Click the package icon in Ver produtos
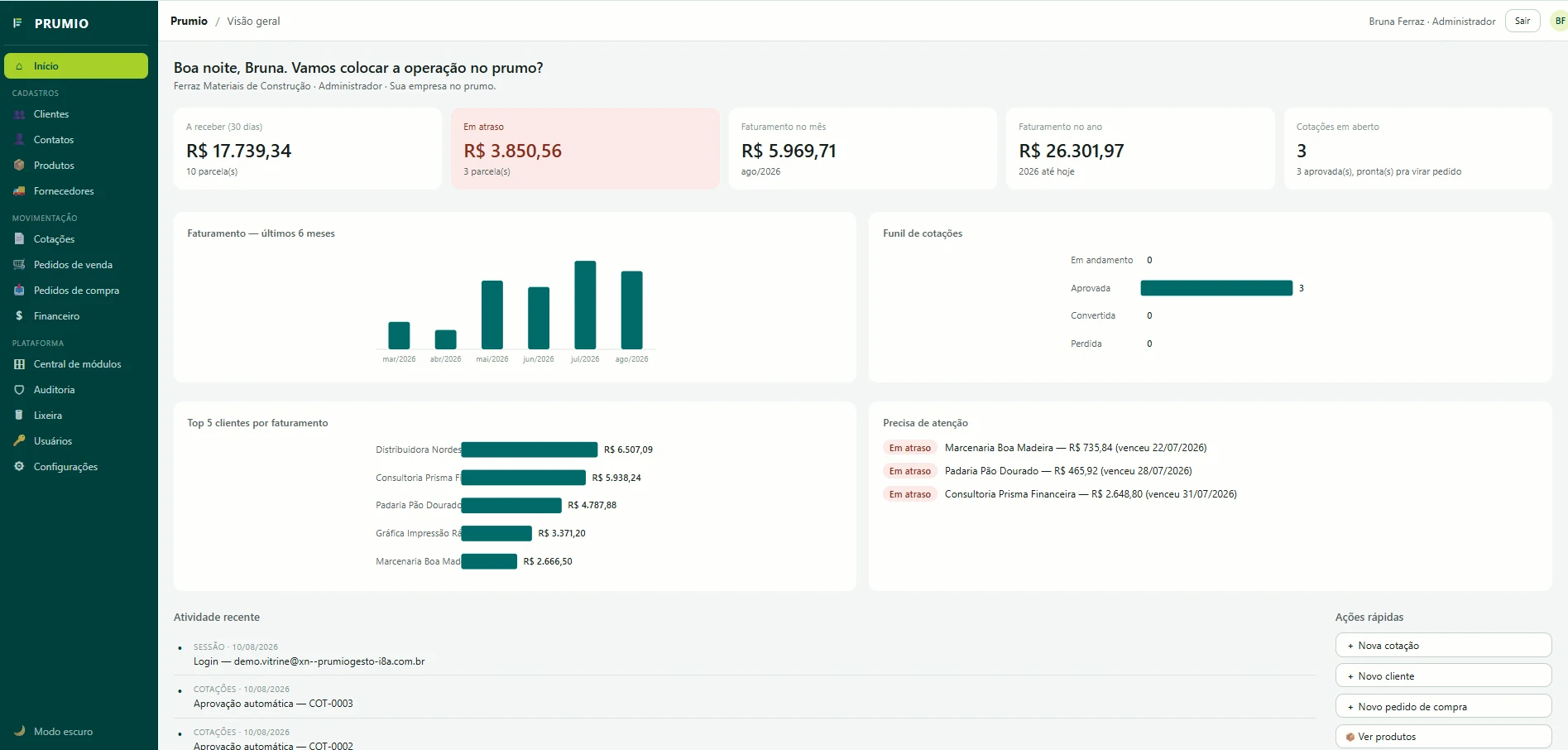Image resolution: width=1568 pixels, height=750 pixels. pos(1350,737)
